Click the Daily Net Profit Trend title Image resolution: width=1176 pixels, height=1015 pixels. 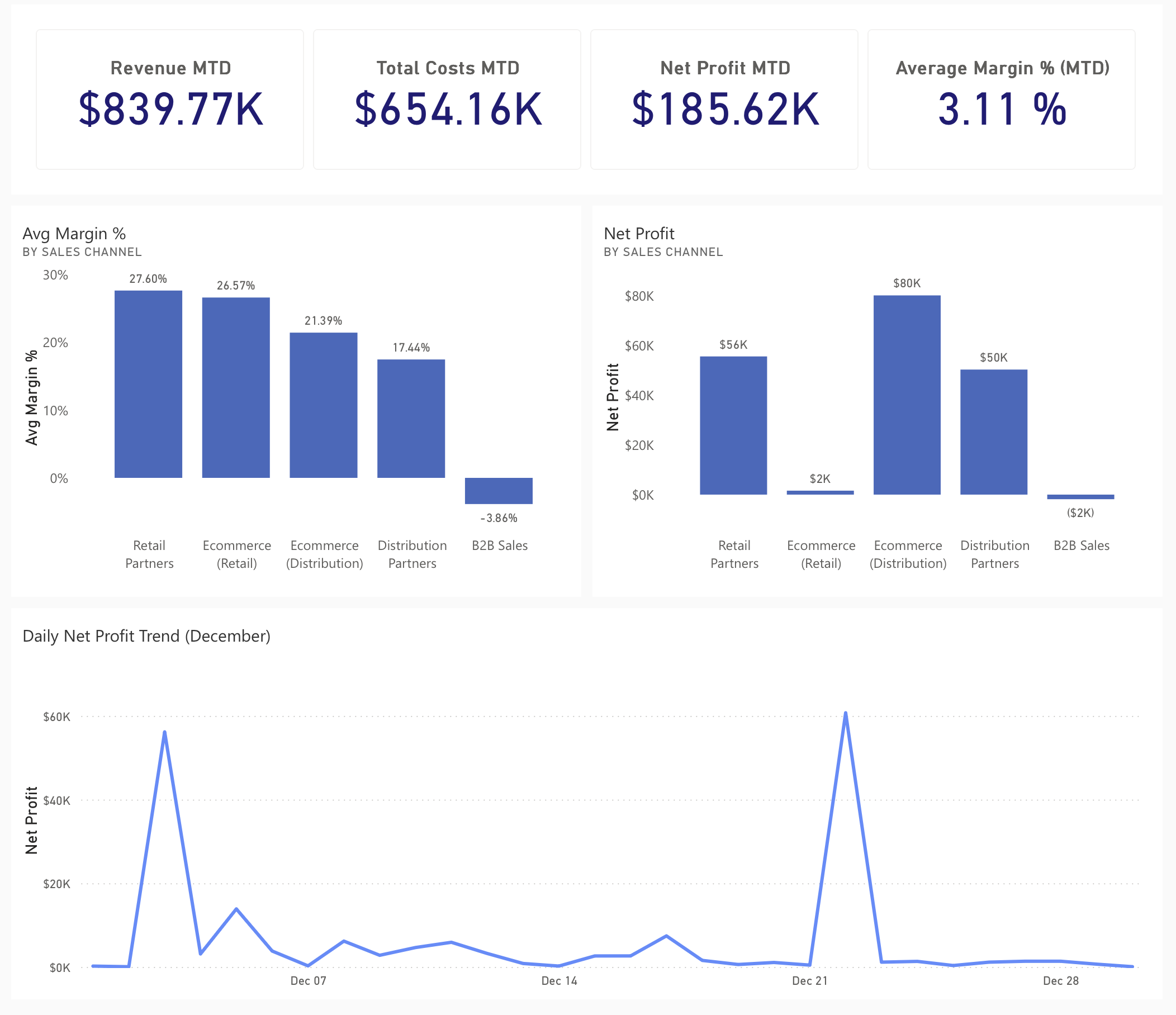tap(146, 636)
